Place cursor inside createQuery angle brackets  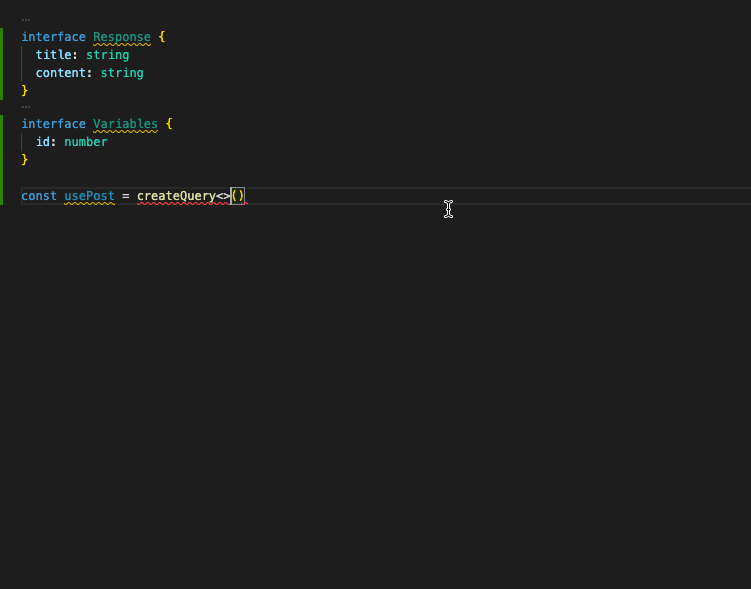click(224, 196)
